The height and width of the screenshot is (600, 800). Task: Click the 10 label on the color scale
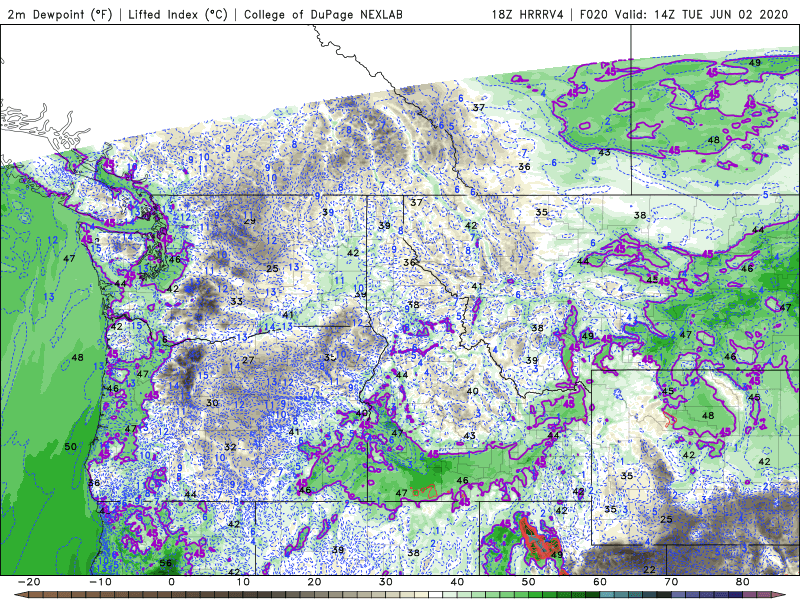pyautogui.click(x=243, y=582)
